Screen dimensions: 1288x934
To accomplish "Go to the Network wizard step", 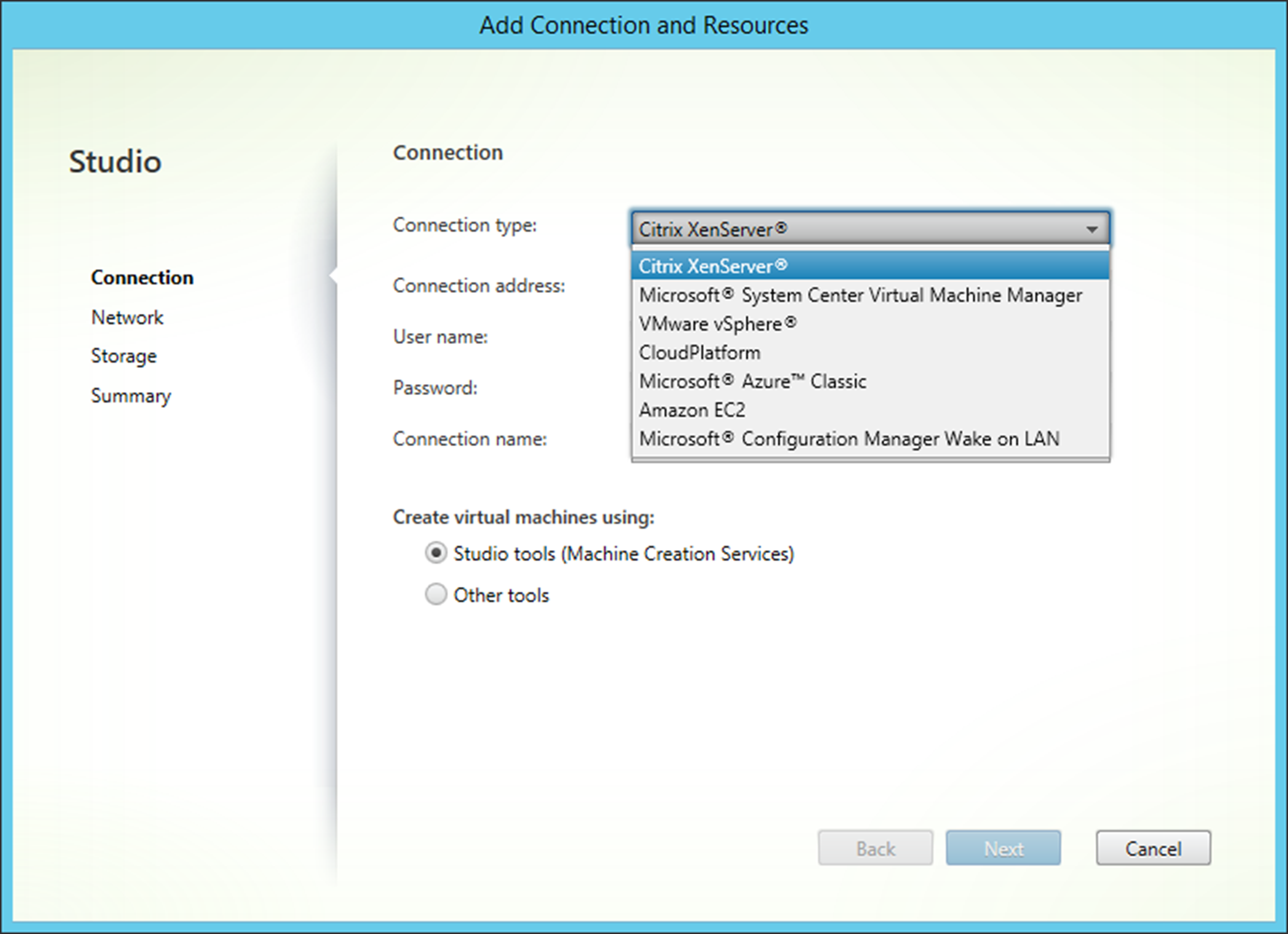I will click(x=127, y=317).
